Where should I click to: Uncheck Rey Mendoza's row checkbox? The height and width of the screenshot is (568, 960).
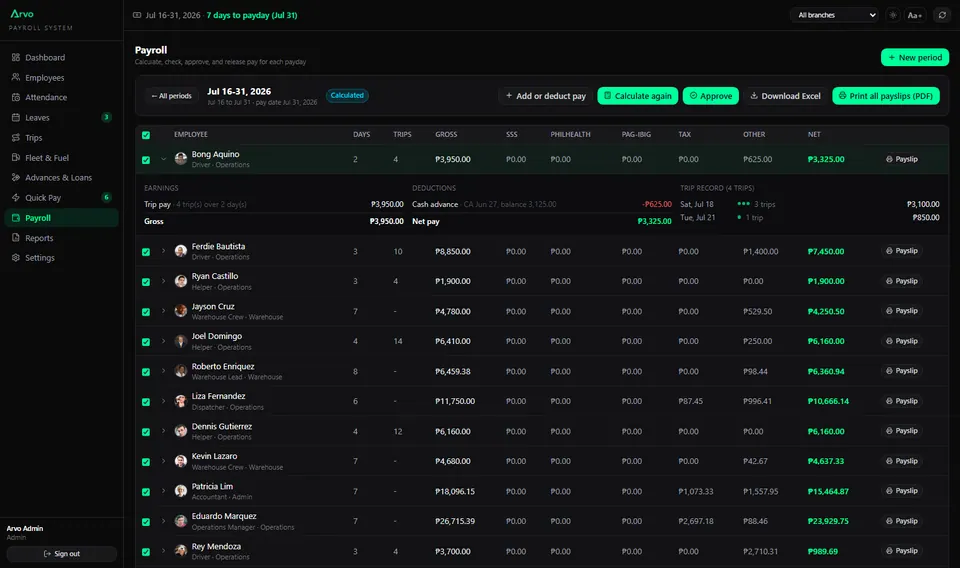(146, 551)
